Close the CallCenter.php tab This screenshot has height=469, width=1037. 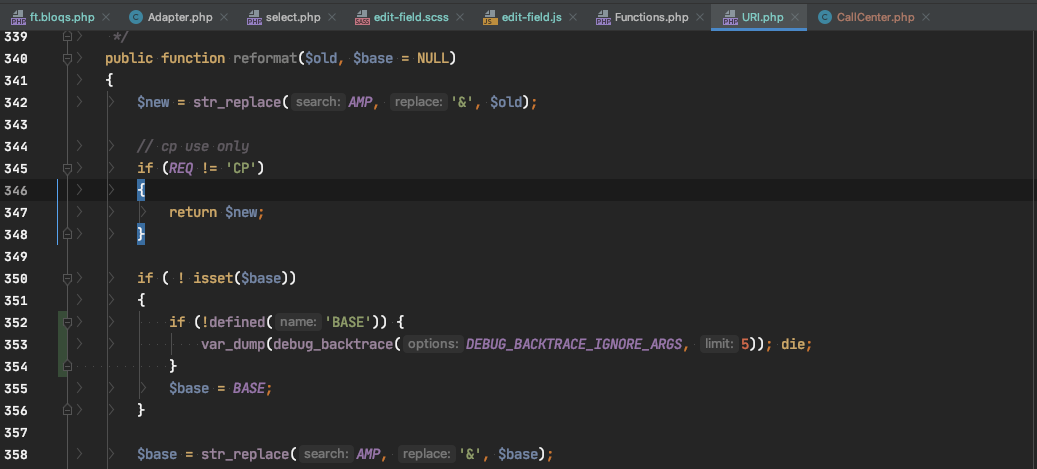(x=926, y=17)
